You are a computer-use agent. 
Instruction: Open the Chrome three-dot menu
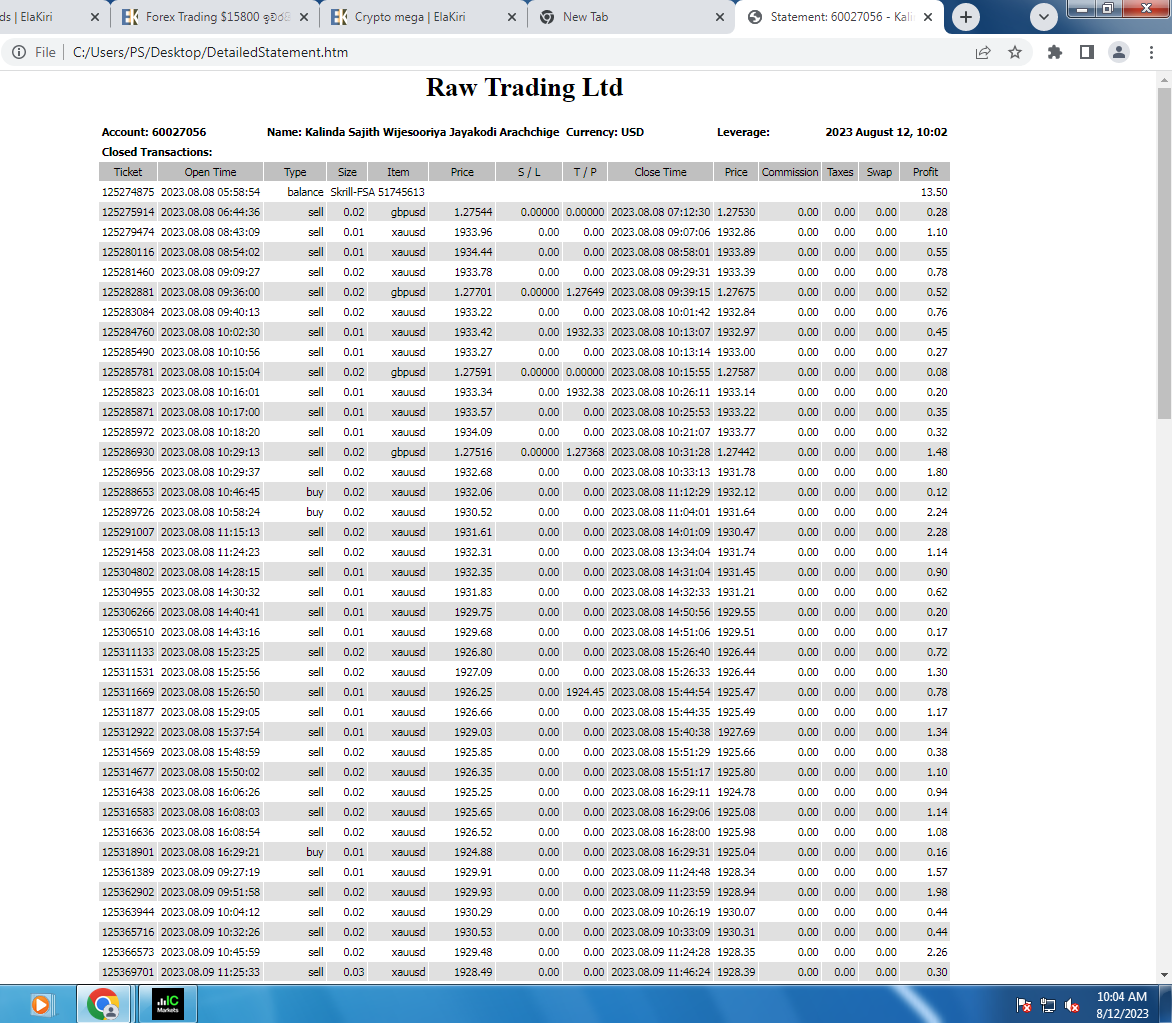[x=1151, y=52]
